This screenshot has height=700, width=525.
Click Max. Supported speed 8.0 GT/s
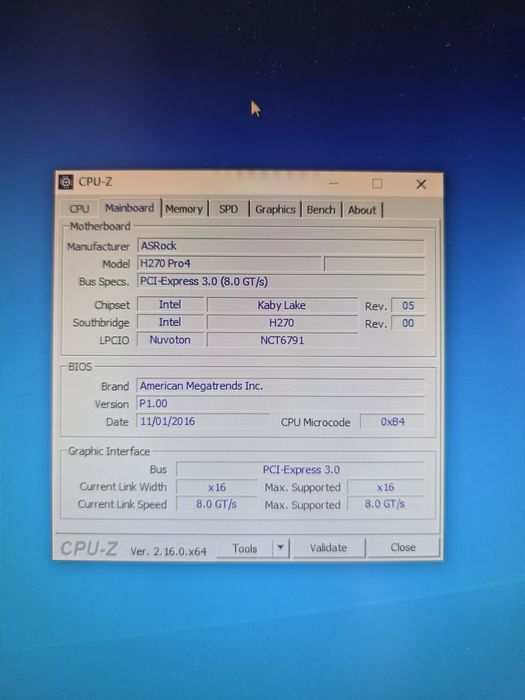point(385,504)
